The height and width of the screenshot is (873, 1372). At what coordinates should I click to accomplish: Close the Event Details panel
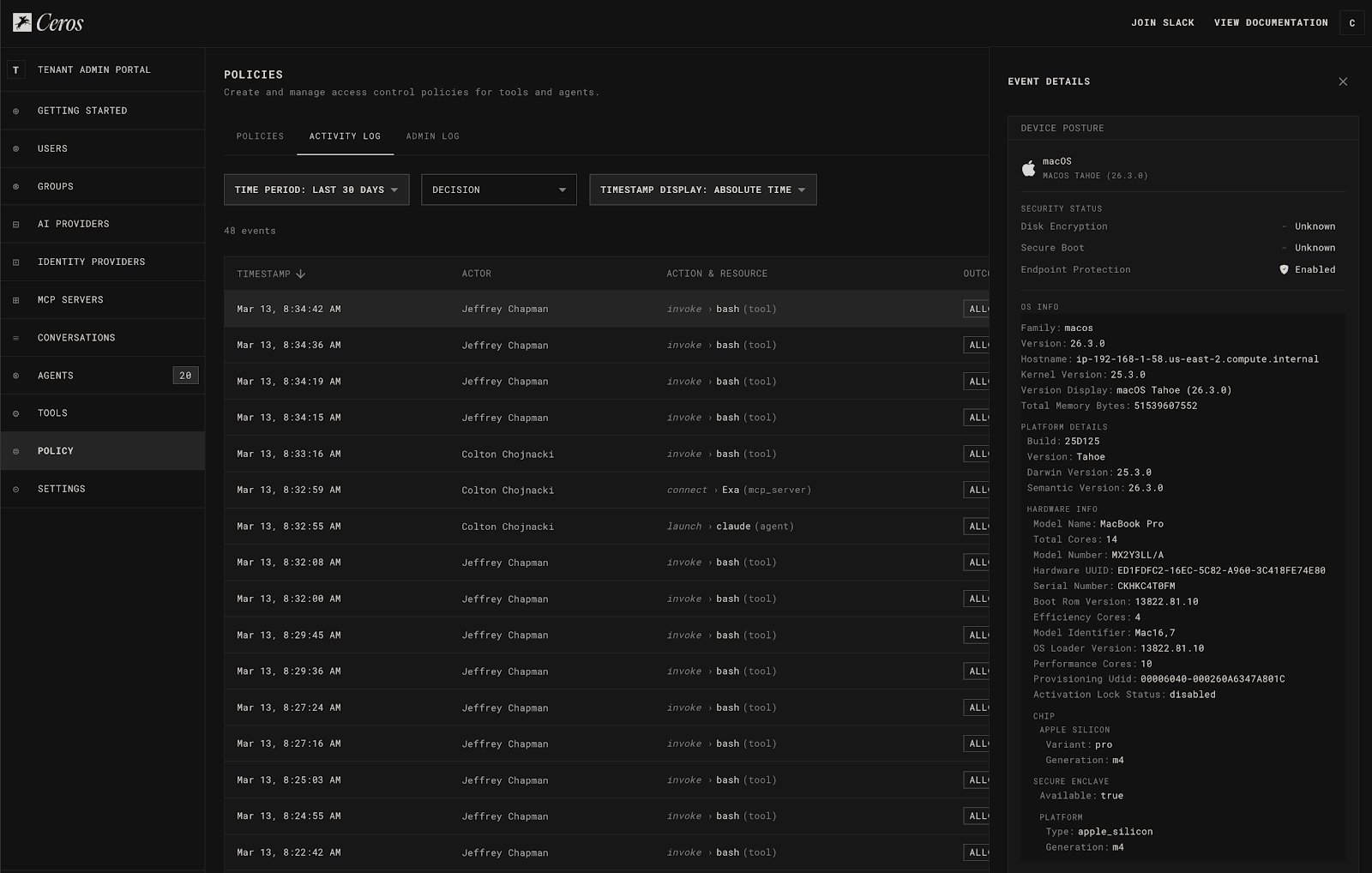[x=1343, y=81]
